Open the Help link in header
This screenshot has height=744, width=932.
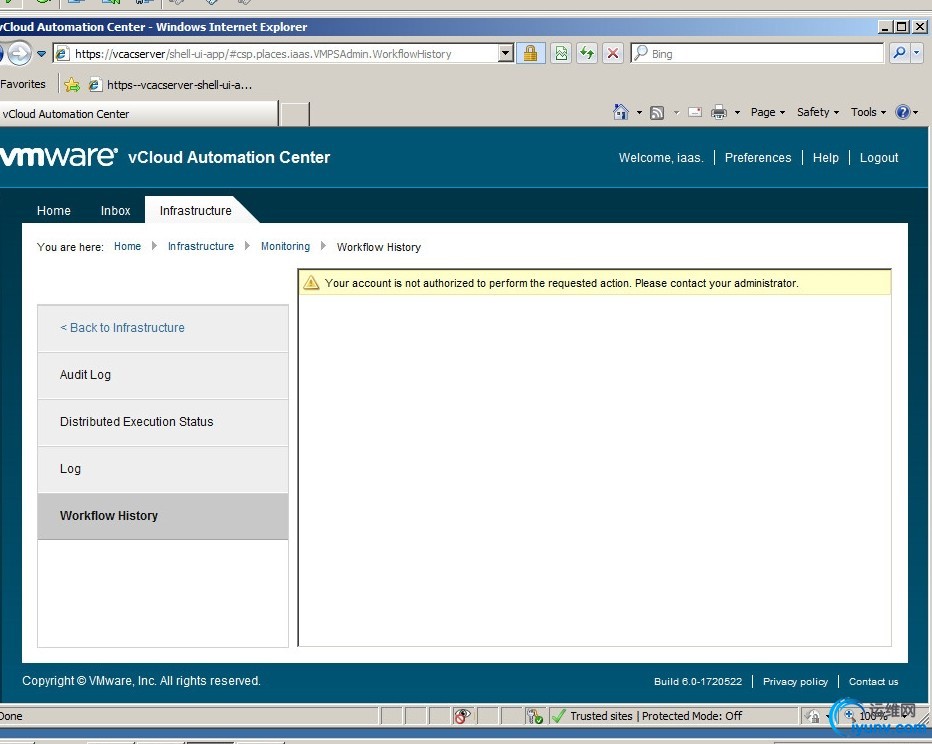click(826, 157)
